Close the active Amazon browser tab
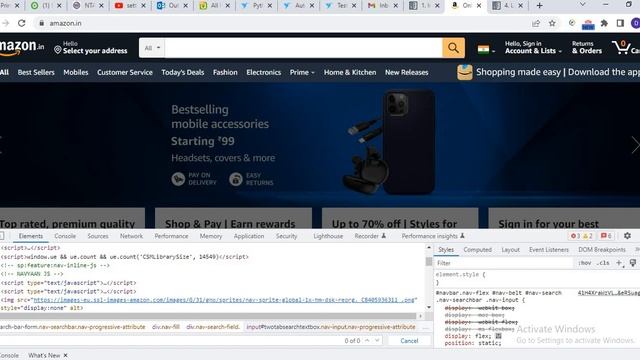Screen dimensions: 640x360 pyautogui.click(x=479, y=6)
